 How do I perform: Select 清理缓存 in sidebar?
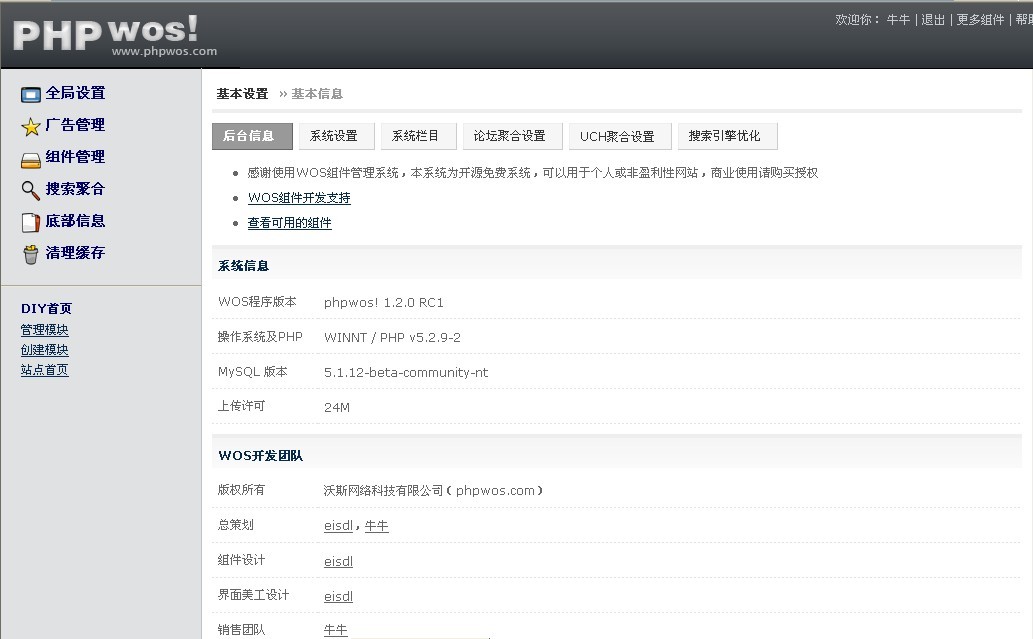(75, 253)
